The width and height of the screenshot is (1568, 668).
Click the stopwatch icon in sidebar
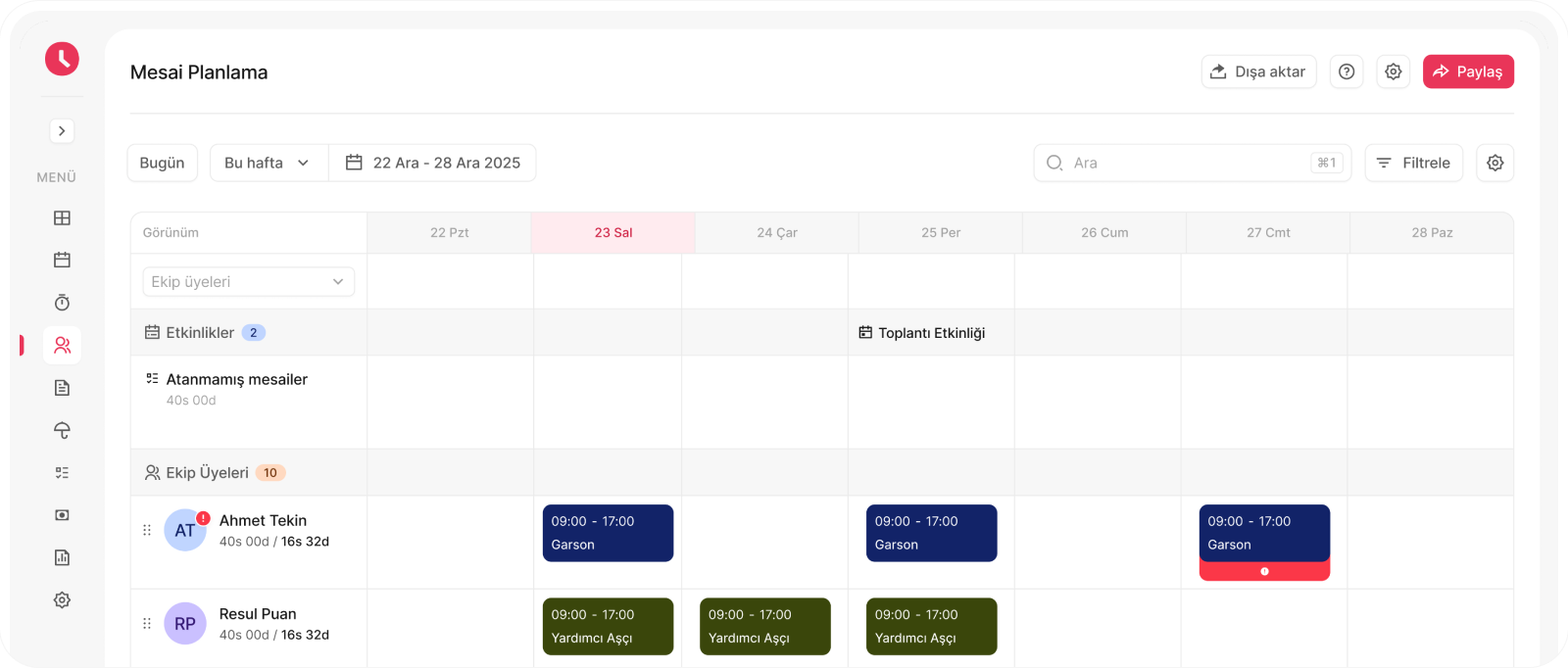click(x=62, y=303)
